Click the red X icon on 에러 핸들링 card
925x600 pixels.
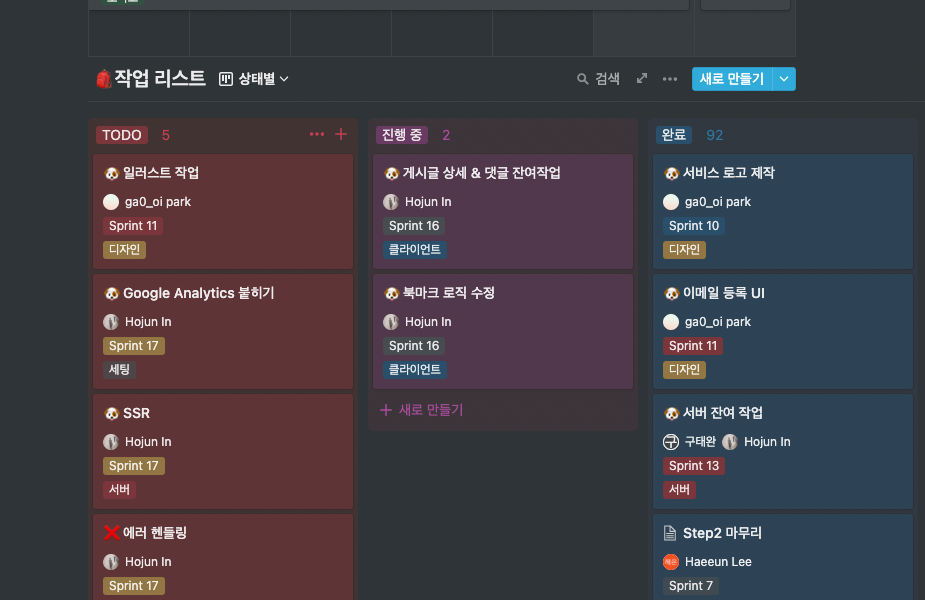tap(110, 532)
